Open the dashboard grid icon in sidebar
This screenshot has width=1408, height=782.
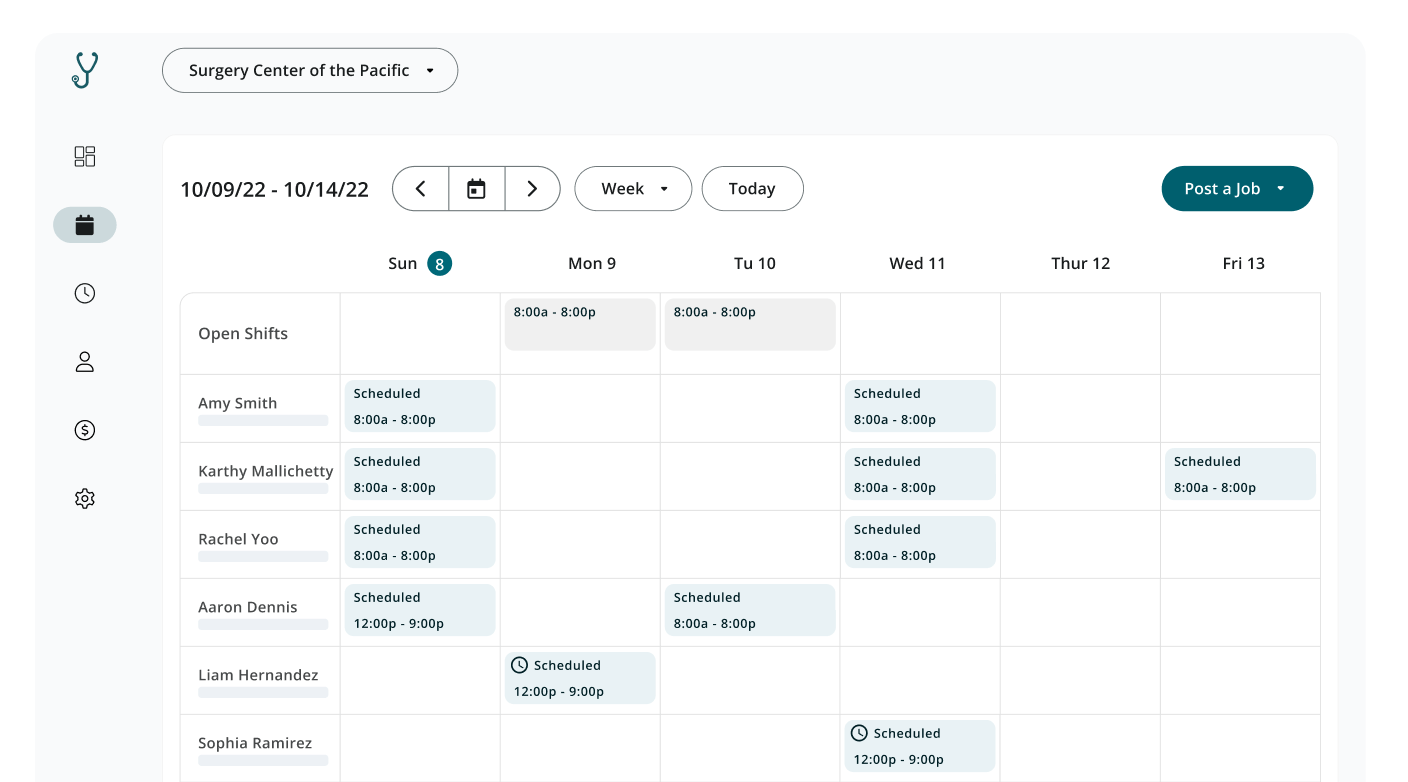[x=85, y=156]
